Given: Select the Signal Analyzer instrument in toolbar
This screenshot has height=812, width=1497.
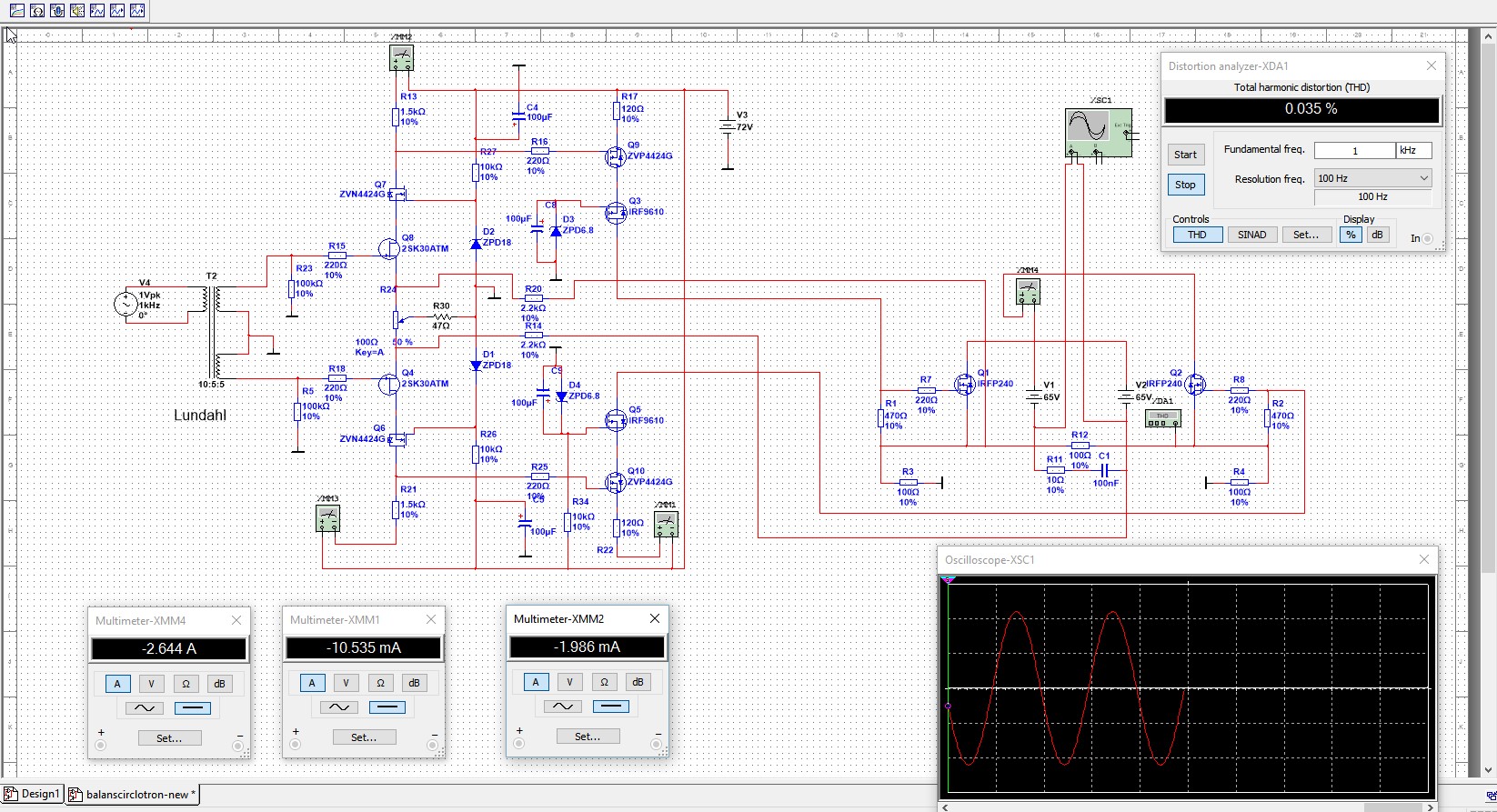Looking at the screenshot, I should tap(97, 10).
